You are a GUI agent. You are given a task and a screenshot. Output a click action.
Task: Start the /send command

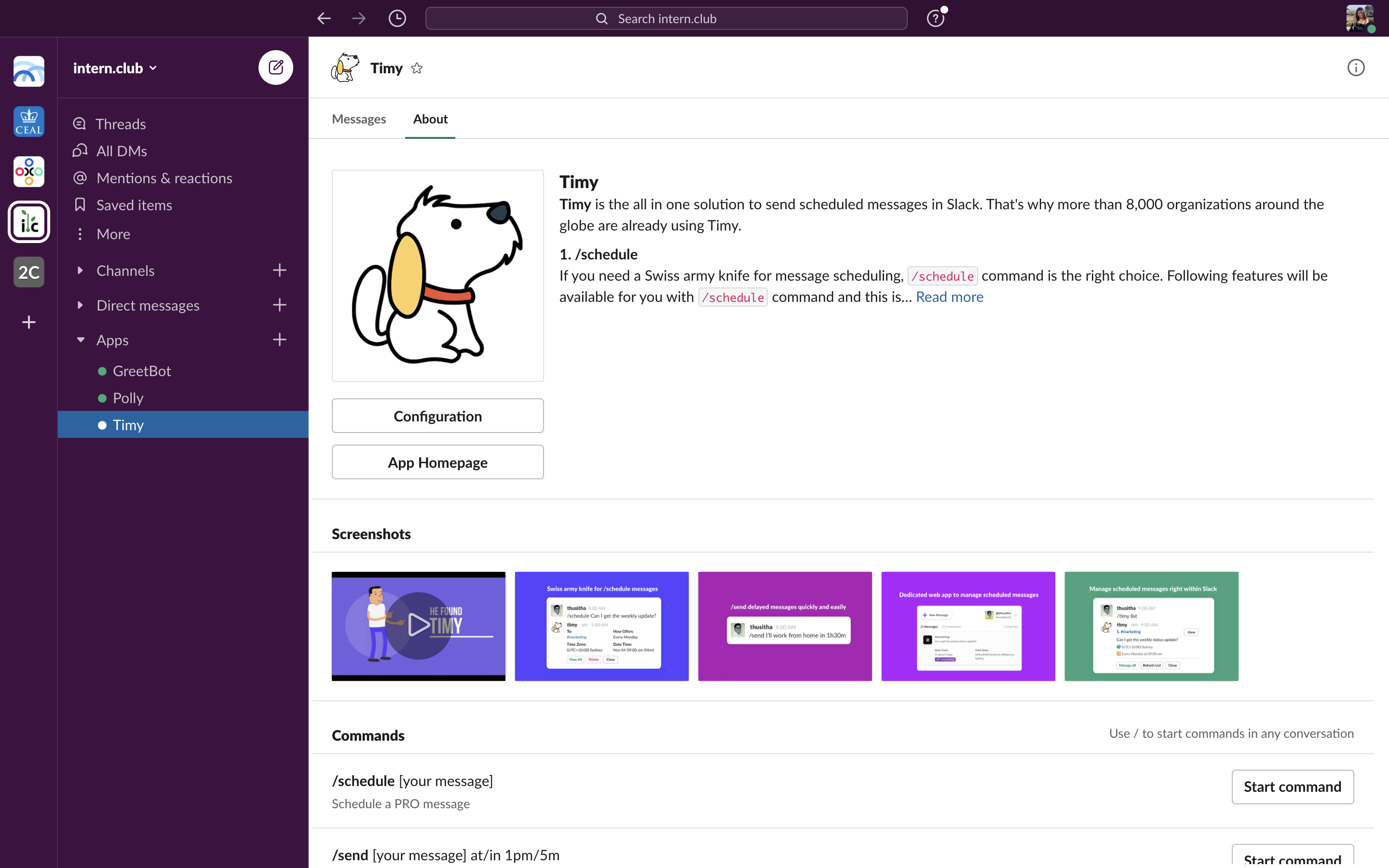(1293, 856)
